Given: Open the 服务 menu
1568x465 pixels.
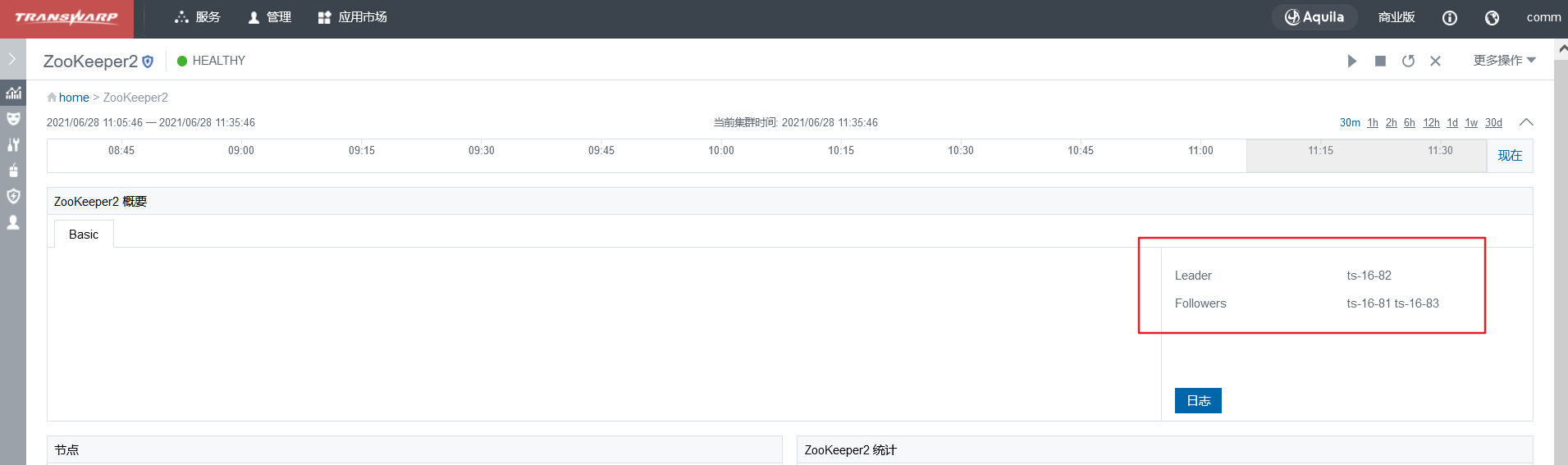Looking at the screenshot, I should pyautogui.click(x=198, y=17).
